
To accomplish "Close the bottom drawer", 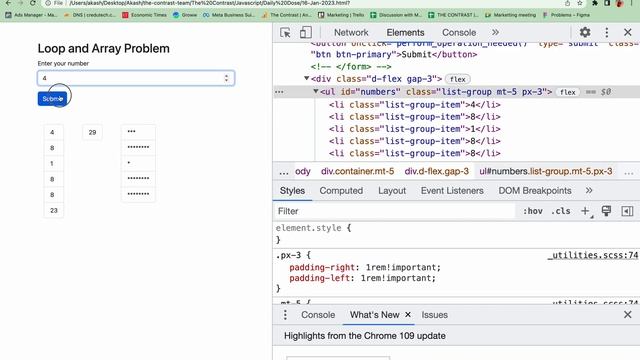I will [x=628, y=315].
